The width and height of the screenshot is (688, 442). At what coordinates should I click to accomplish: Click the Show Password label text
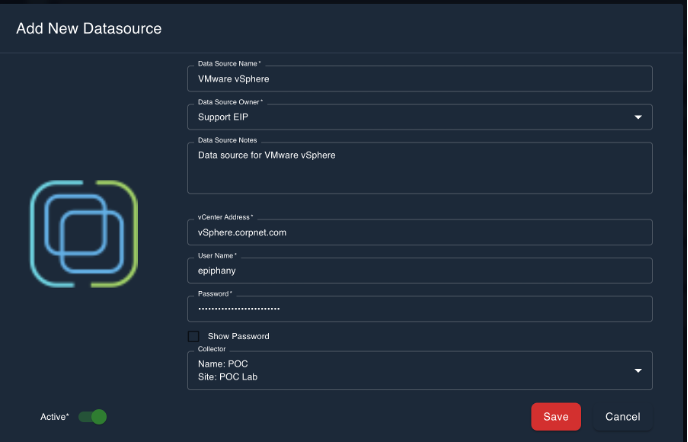point(238,336)
